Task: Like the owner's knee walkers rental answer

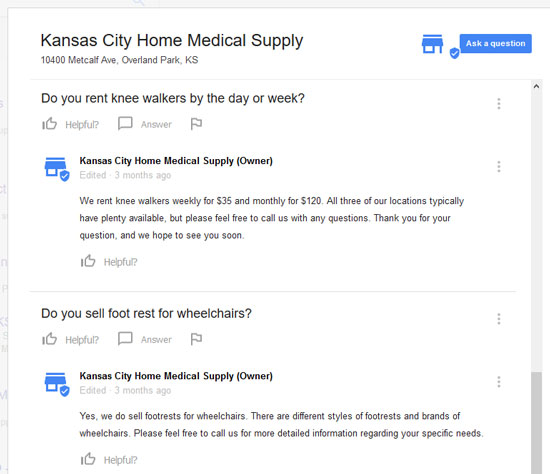Action: pos(109,261)
